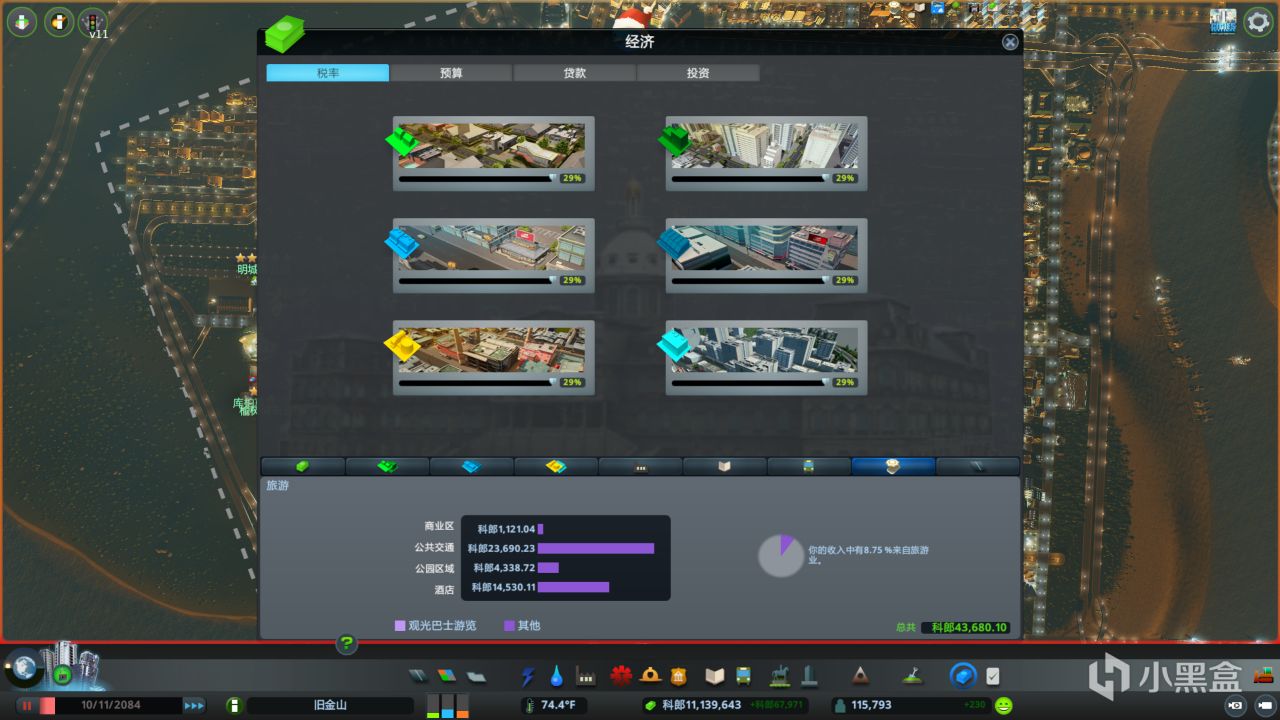The image size is (1280, 720).
Task: Switch to the 贷款 loans tab
Action: (x=574, y=73)
